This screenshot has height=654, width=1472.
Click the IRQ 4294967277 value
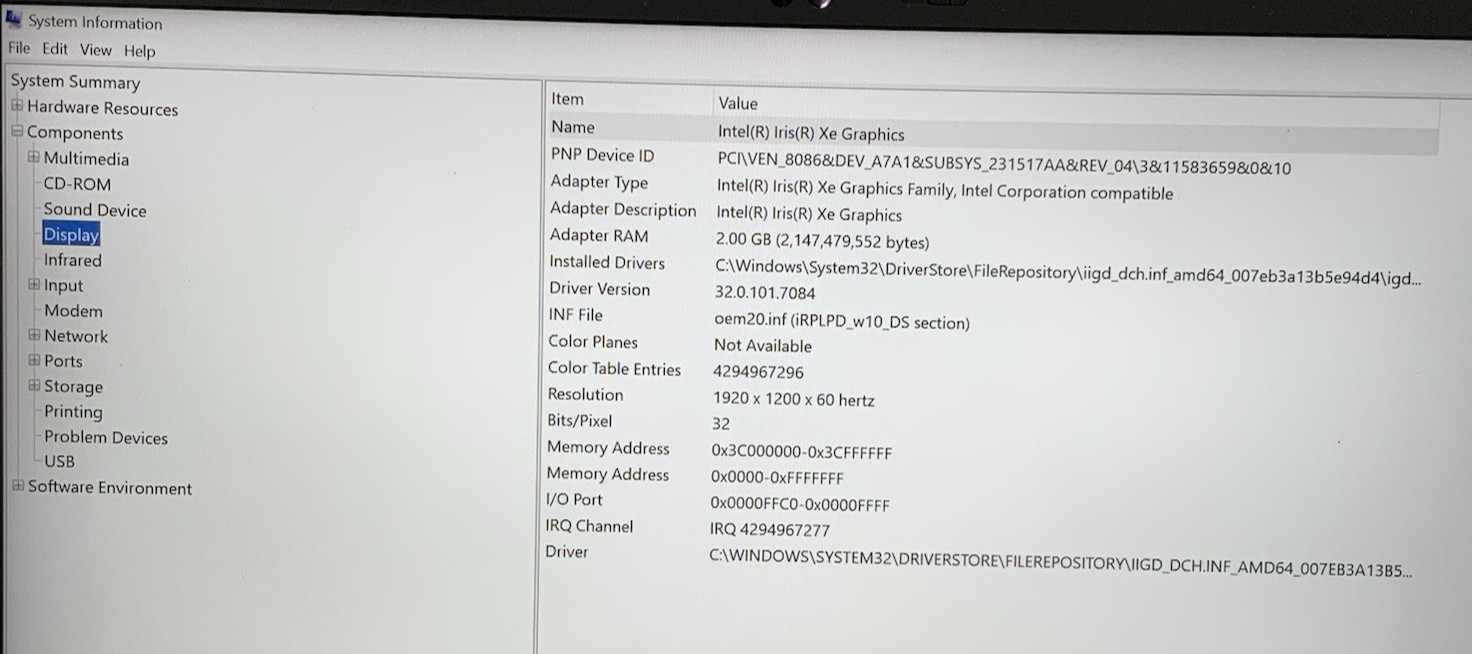pyautogui.click(x=770, y=530)
